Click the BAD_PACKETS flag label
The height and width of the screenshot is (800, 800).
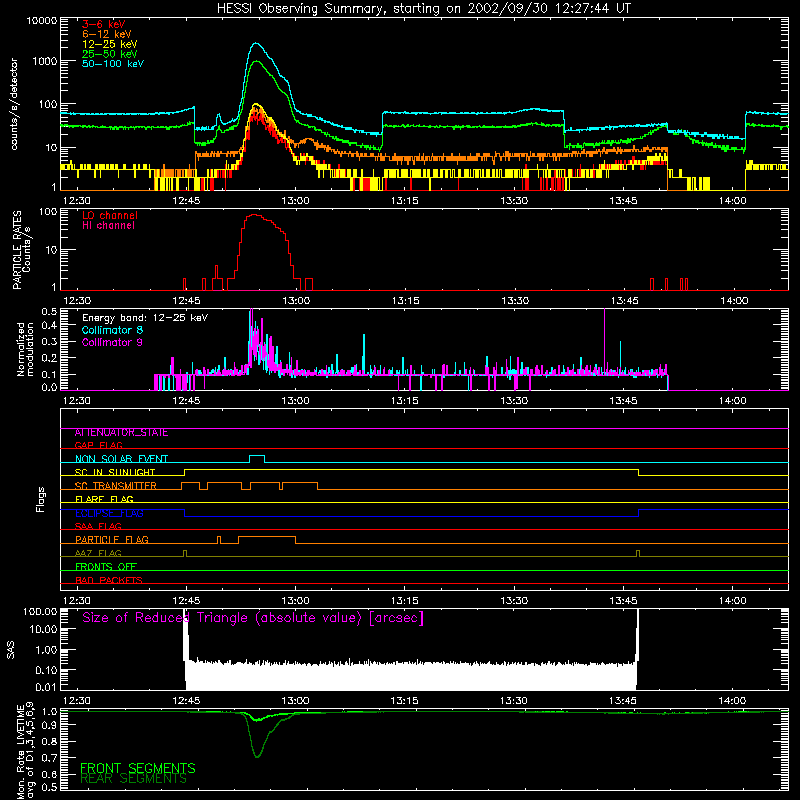[109, 580]
